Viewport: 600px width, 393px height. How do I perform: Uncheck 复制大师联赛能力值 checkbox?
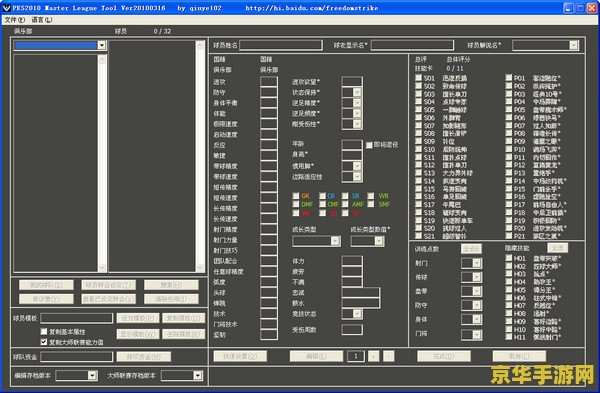[44, 342]
